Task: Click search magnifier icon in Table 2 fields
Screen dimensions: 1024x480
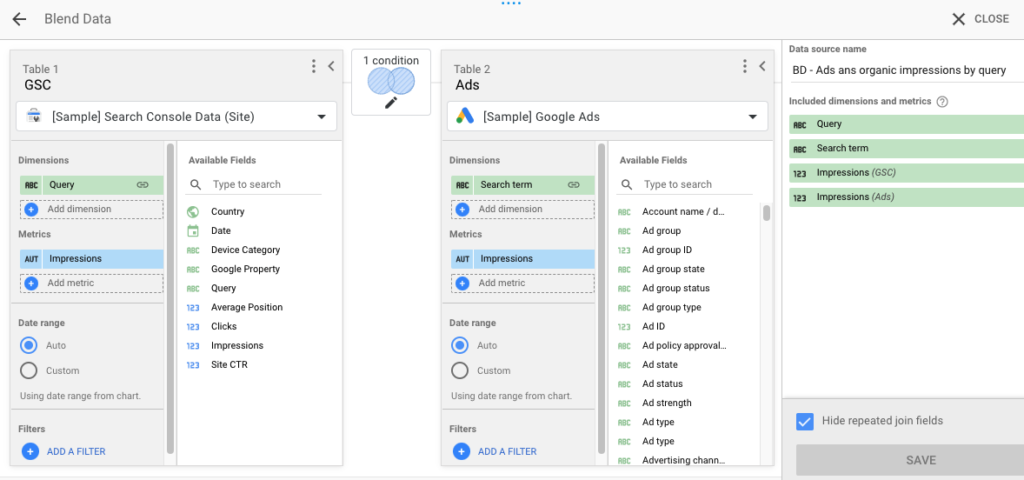Action: [626, 185]
